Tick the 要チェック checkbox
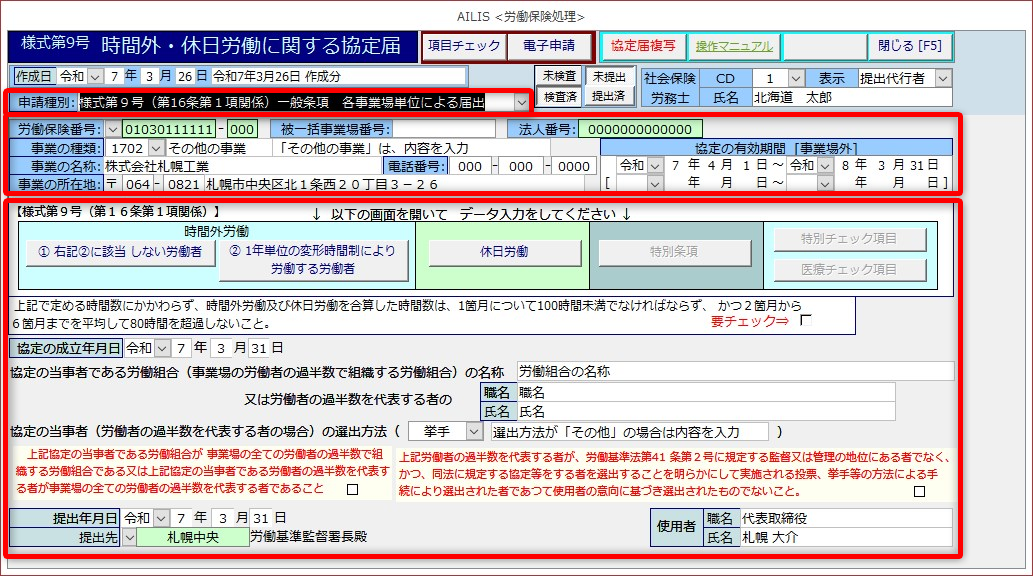Screen dimensions: 1033x576 tap(806, 320)
